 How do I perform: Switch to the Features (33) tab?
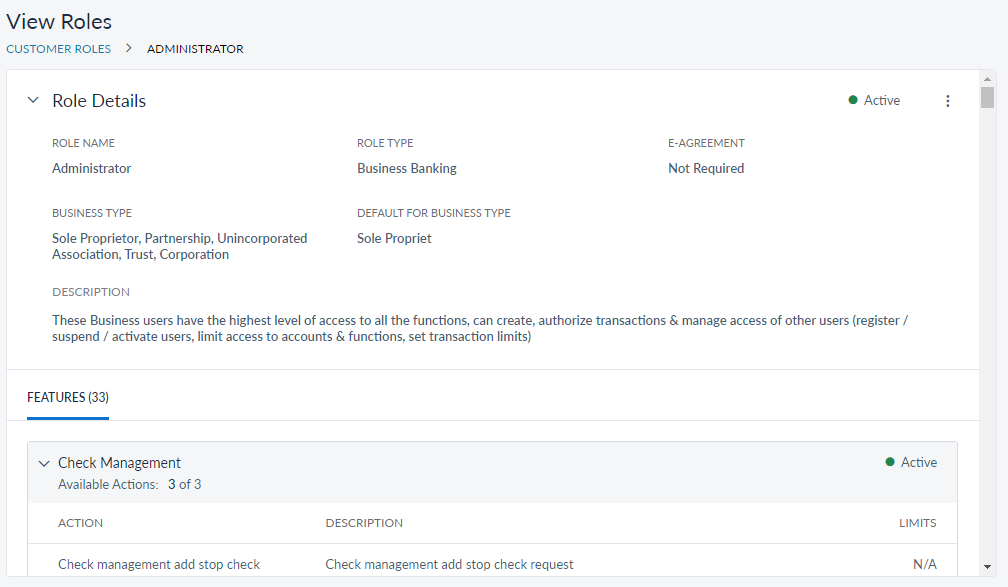(x=68, y=398)
